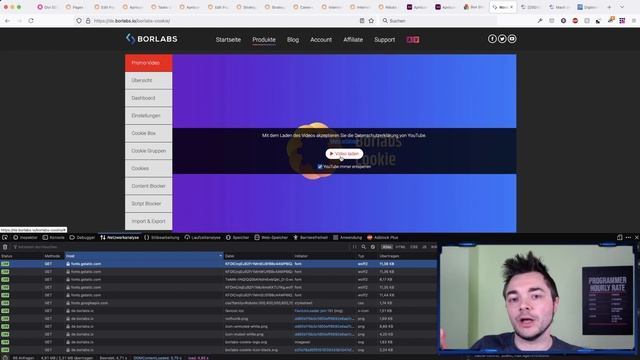Pause network recording in devtools
This screenshot has height=360, width=640.
(x=354, y=247)
